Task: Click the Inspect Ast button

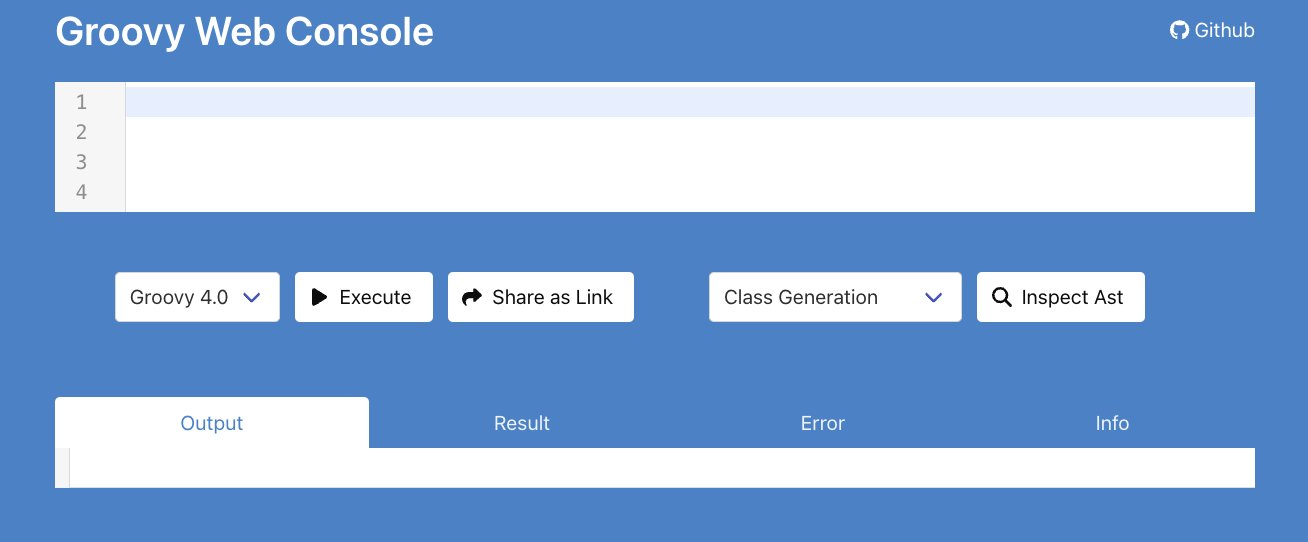Action: [1061, 297]
